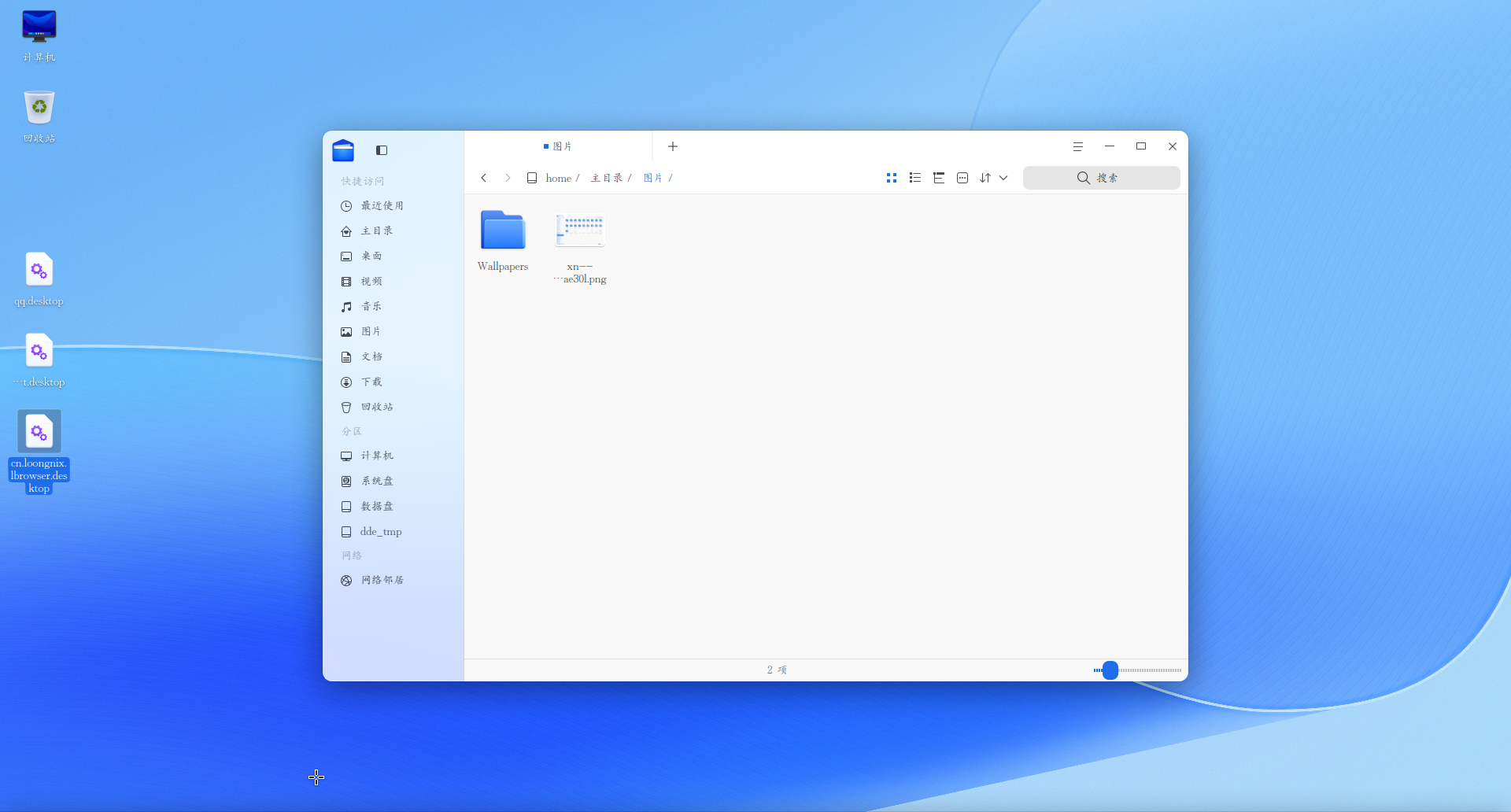1511x812 pixels.
Task: Go back with the left arrow
Action: 484,178
